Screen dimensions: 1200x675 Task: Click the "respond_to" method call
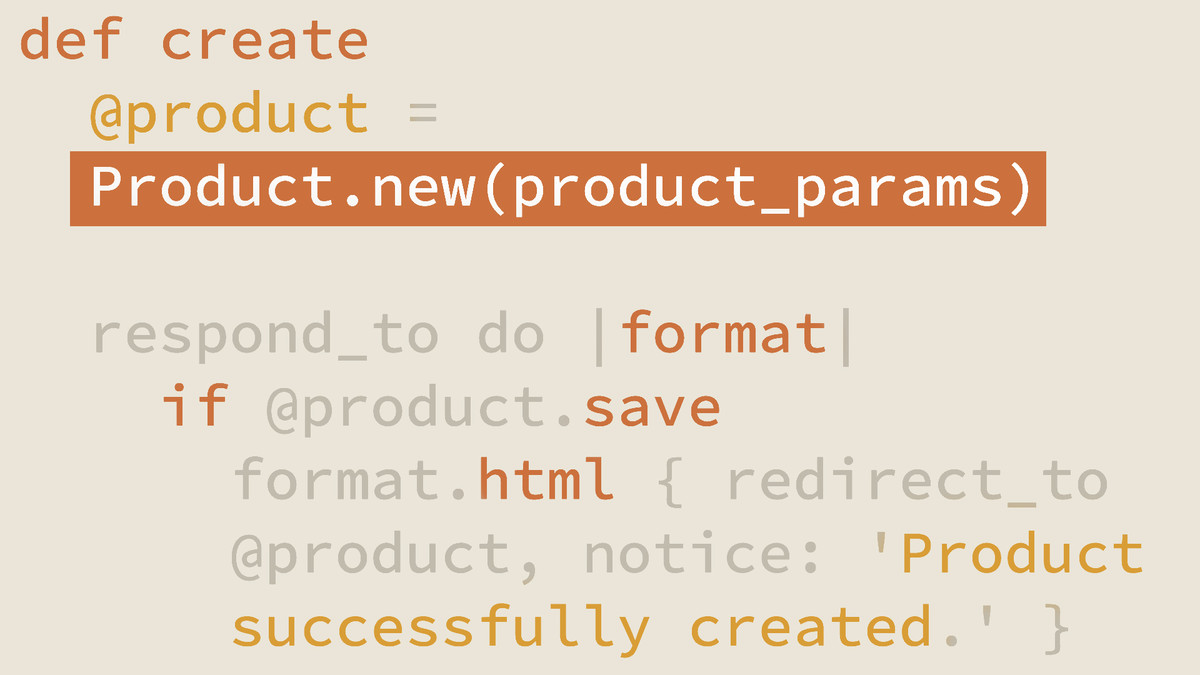click(x=265, y=335)
